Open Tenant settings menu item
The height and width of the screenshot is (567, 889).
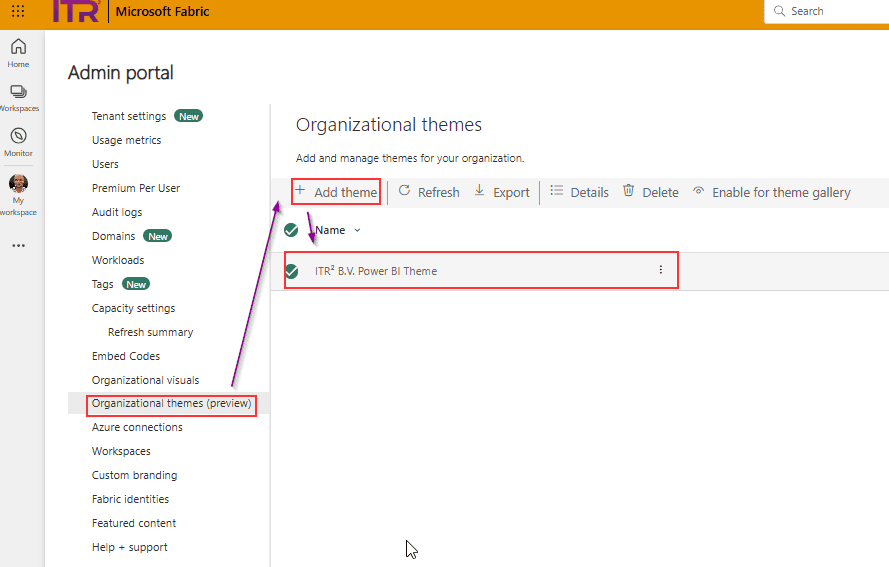[129, 116]
